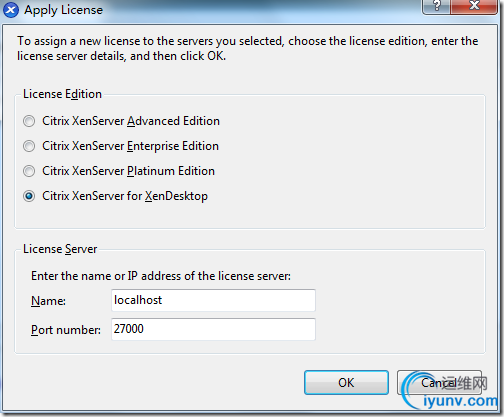Click the Name label

[x=48, y=301]
